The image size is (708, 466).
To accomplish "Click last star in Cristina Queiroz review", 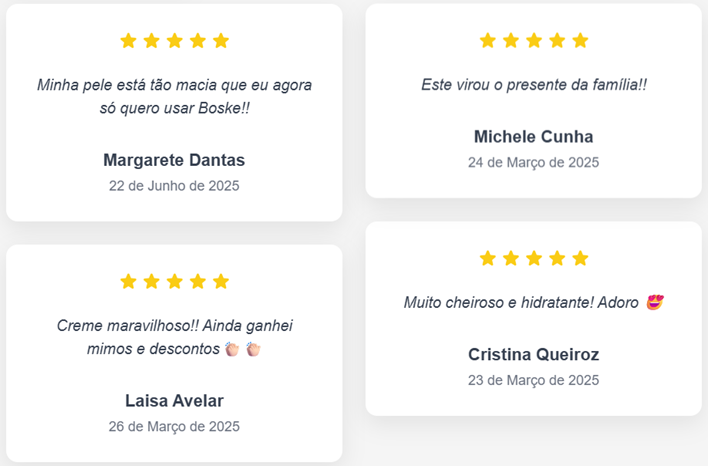I will [x=580, y=258].
